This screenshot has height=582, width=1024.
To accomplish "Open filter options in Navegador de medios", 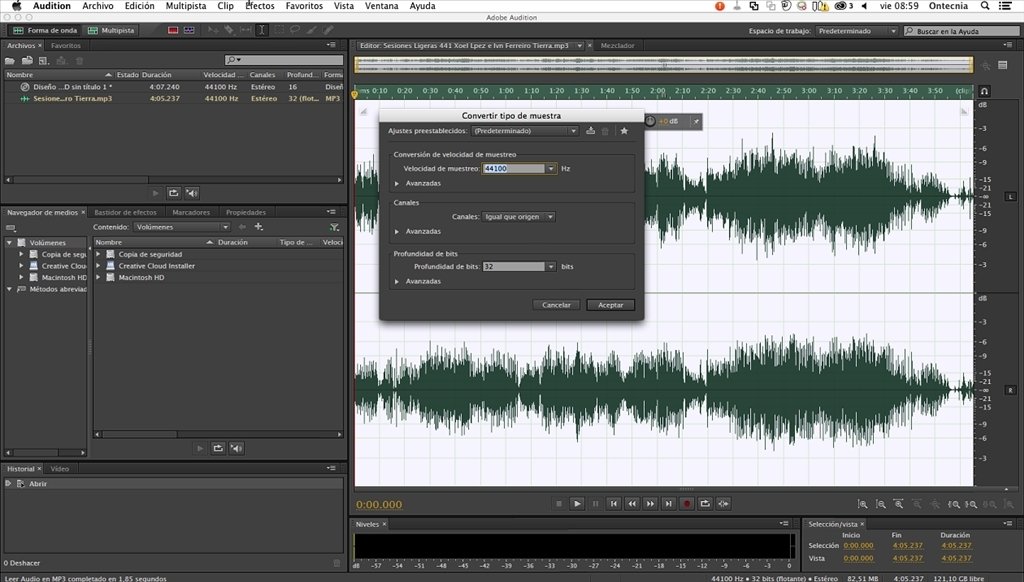I will coord(334,227).
